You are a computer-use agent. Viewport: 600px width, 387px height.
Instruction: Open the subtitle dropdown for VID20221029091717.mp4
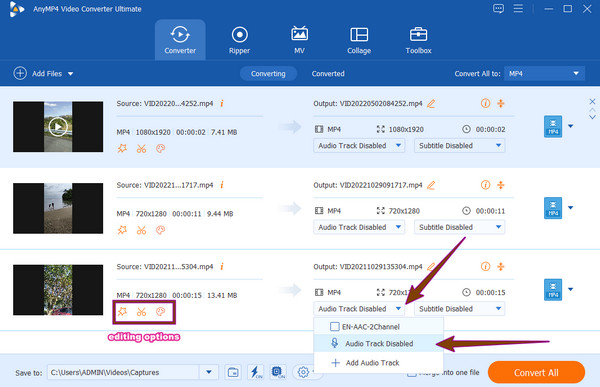click(460, 227)
